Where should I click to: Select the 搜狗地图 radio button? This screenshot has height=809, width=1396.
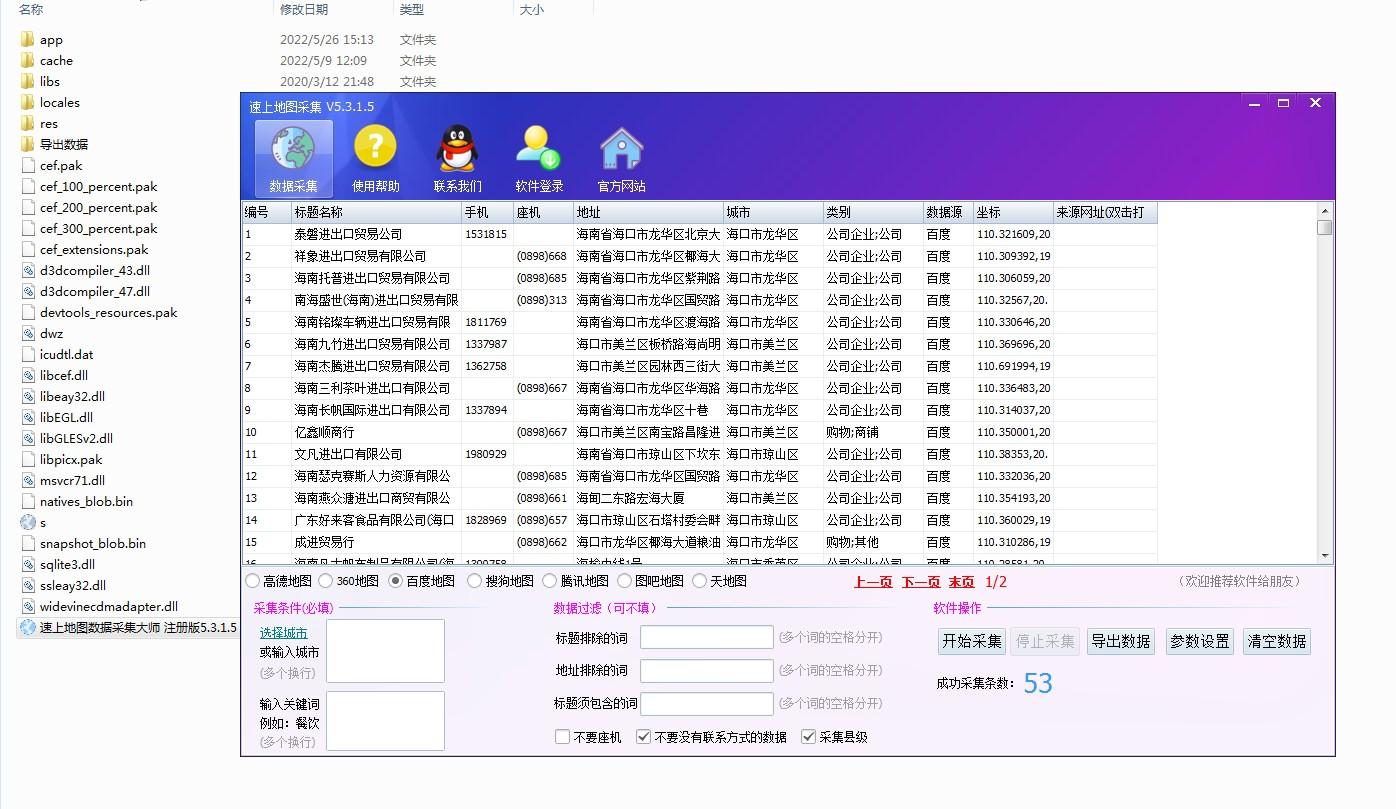[475, 581]
